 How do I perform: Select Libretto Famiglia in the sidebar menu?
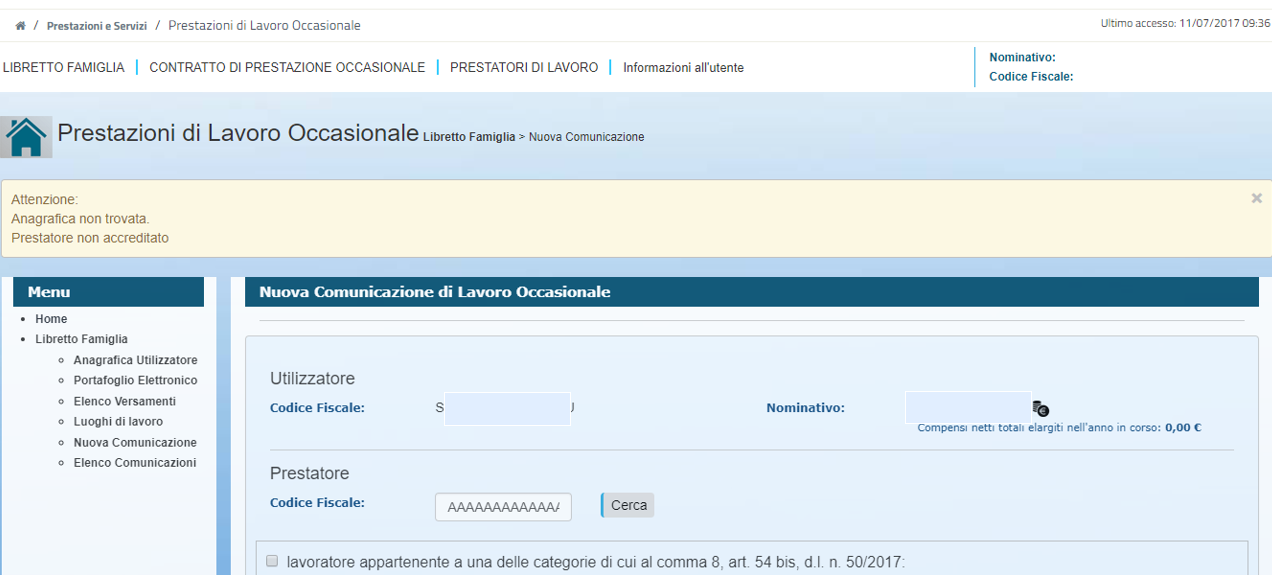point(81,339)
